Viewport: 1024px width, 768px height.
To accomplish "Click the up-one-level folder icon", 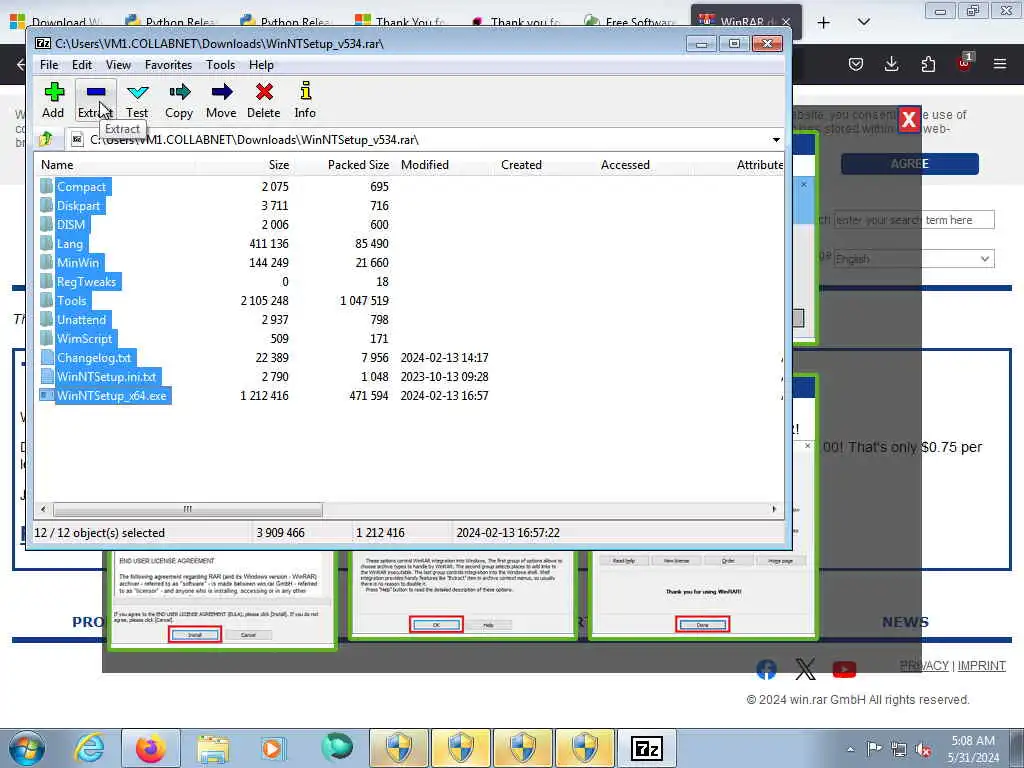I will click(46, 139).
